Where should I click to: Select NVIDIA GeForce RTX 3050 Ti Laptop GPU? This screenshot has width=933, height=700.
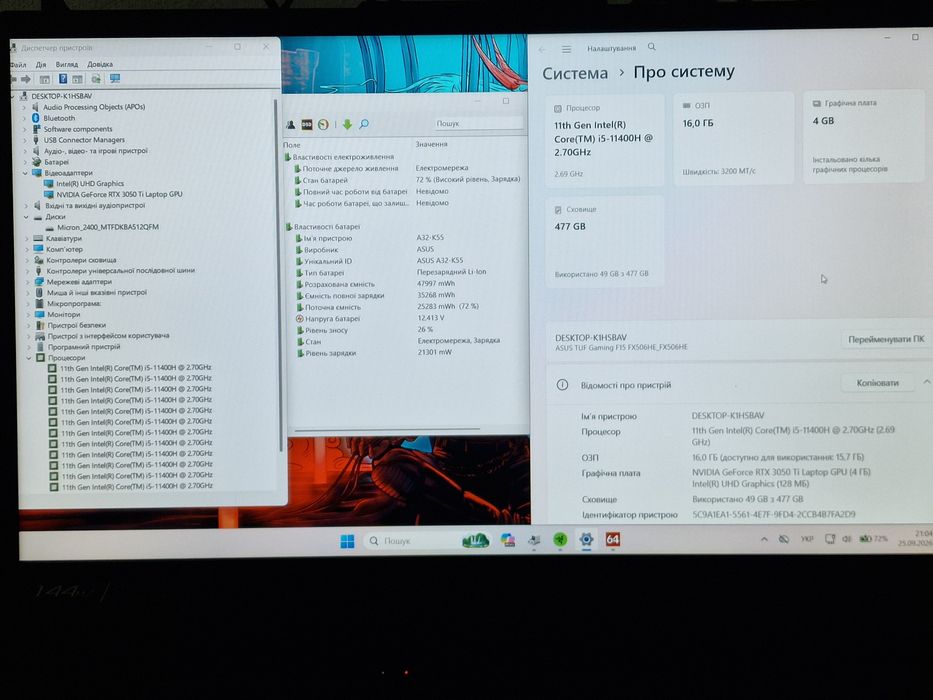119,195
